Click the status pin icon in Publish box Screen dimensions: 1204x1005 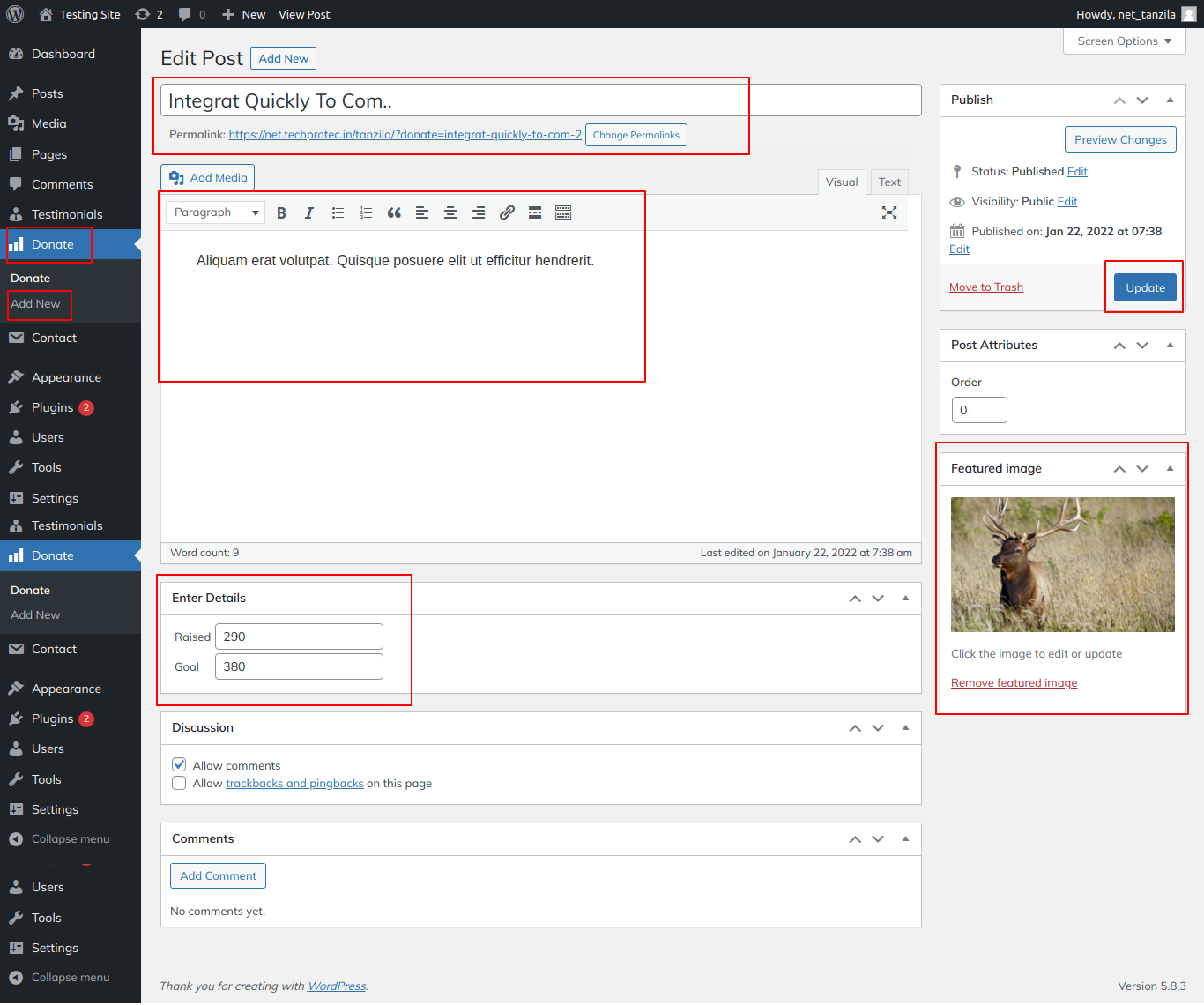click(x=957, y=172)
